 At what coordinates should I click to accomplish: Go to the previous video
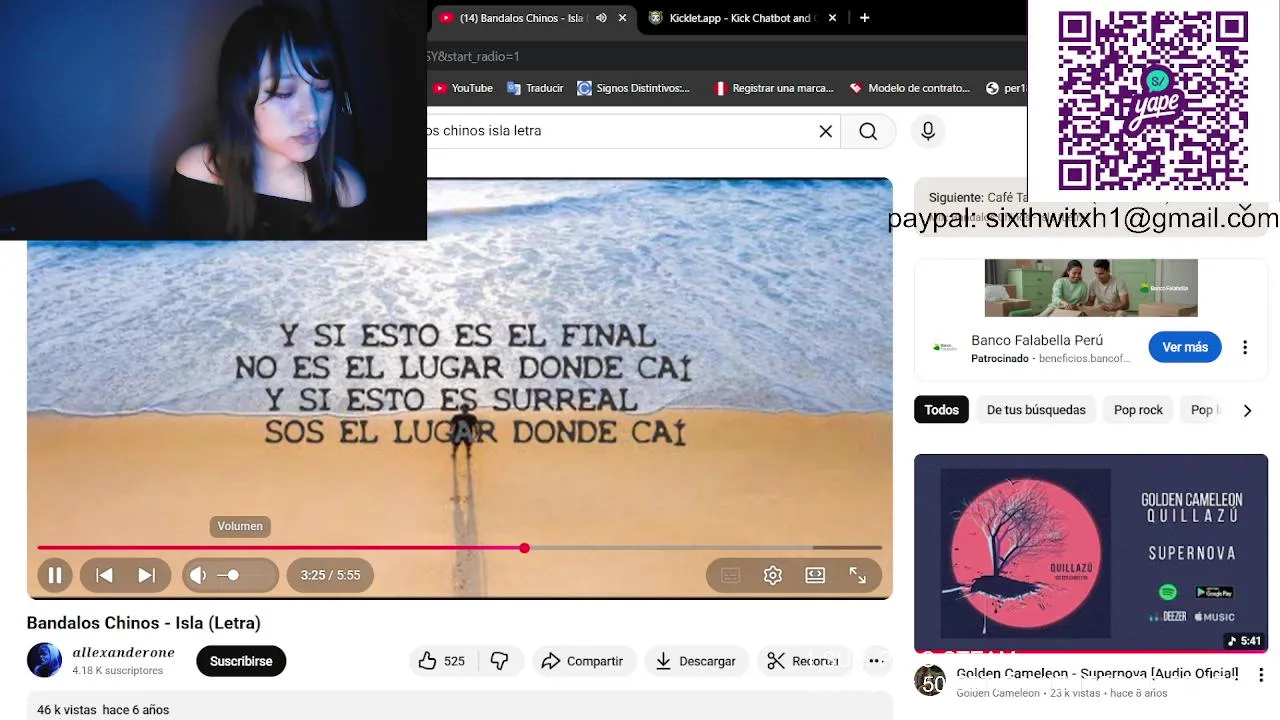coord(104,575)
